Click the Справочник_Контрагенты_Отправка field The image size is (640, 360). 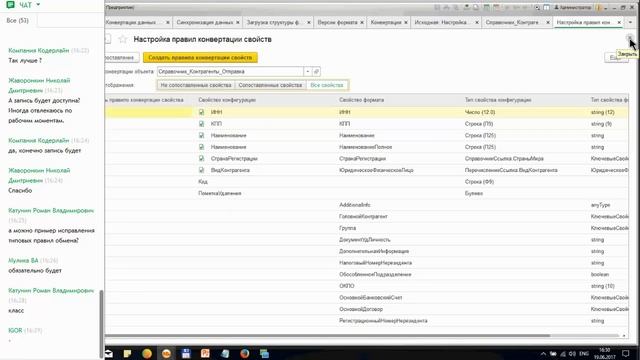231,71
